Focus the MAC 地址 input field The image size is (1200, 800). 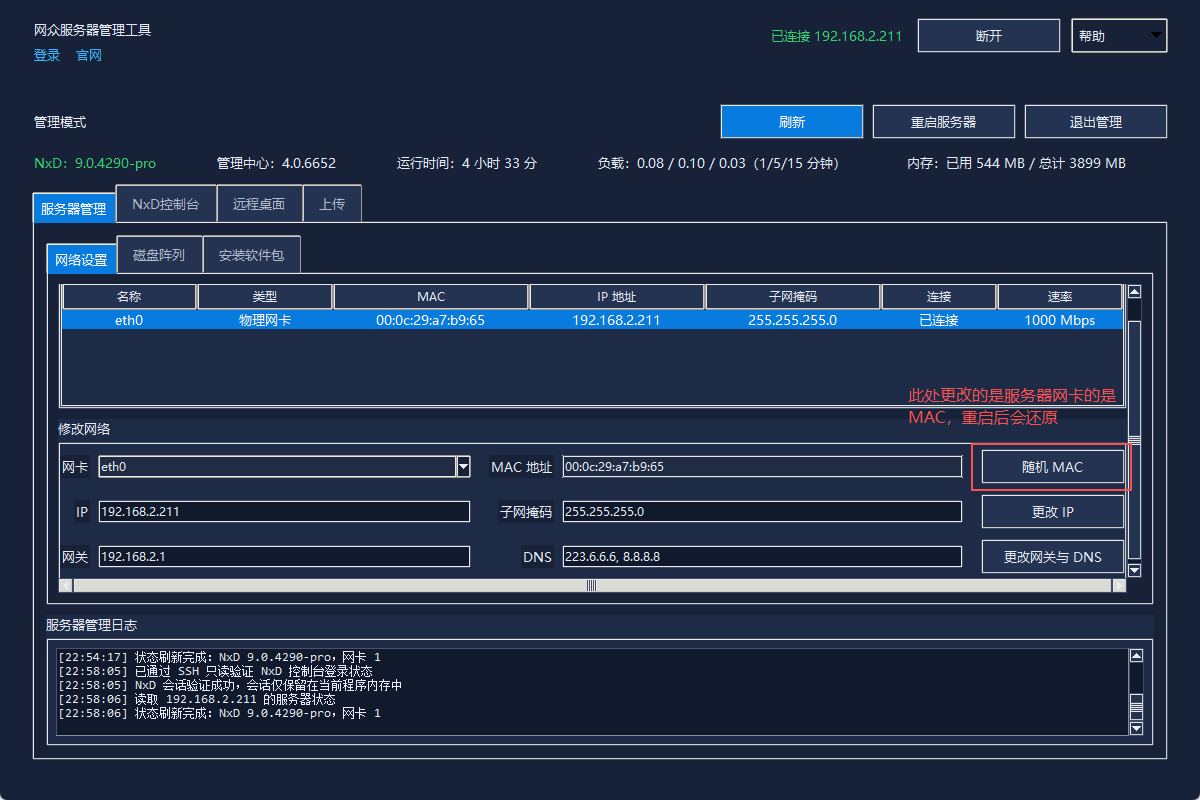(x=762, y=467)
